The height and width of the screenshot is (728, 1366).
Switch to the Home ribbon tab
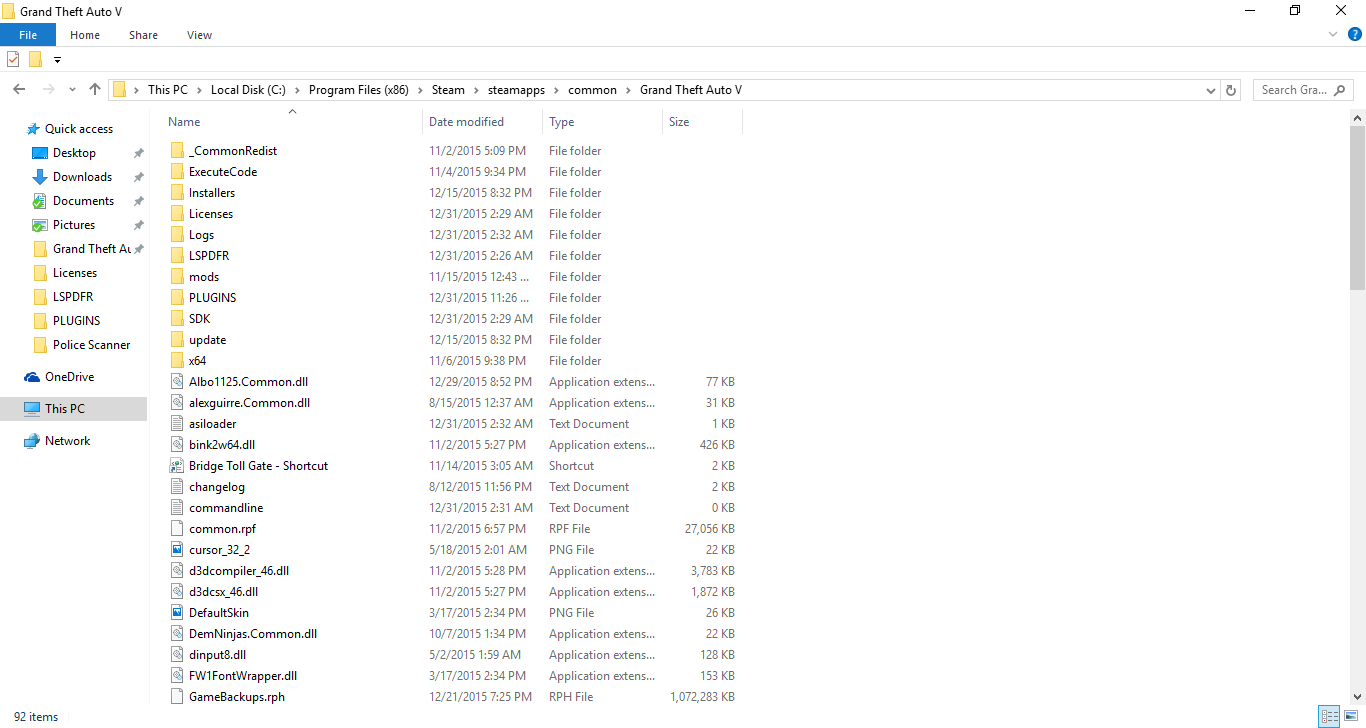85,35
